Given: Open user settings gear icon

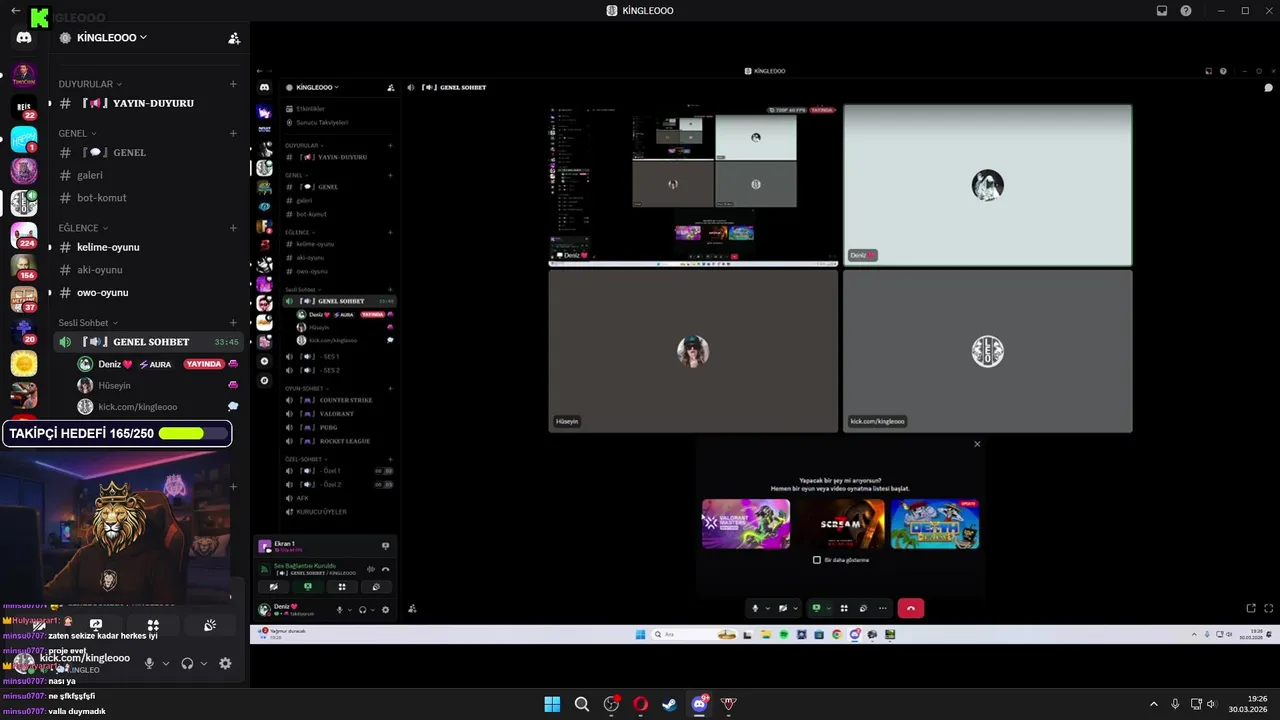Looking at the screenshot, I should coord(225,663).
